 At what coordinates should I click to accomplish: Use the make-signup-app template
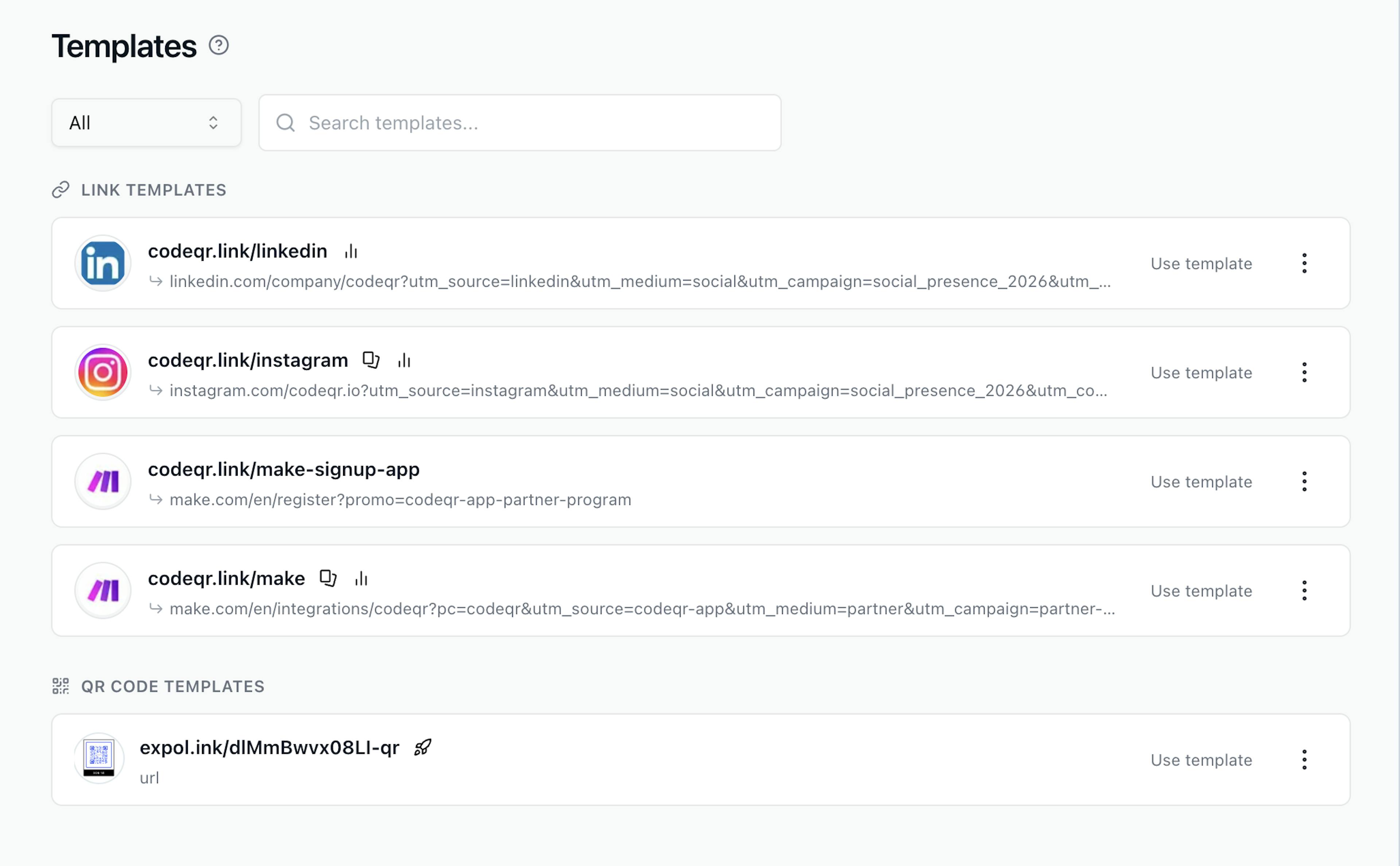click(x=1201, y=482)
